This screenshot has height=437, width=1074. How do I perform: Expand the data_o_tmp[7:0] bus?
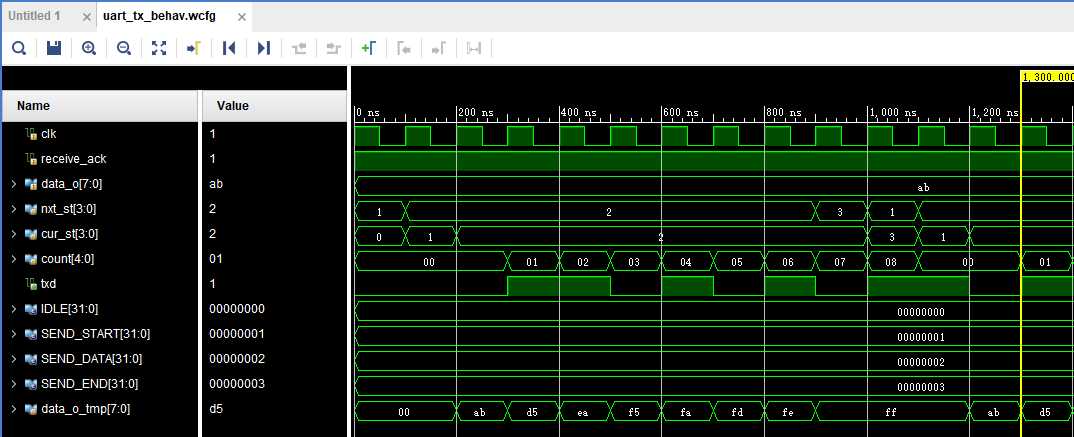click(14, 409)
